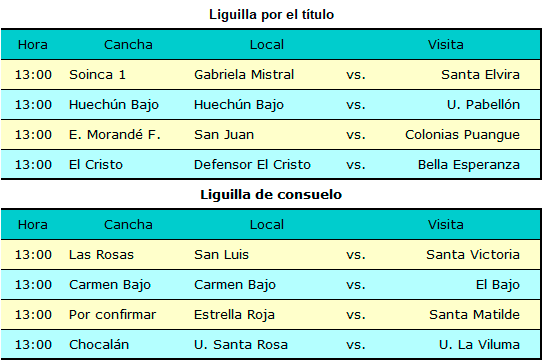542x360 pixels.
Task: Select U. Pabellón visiting team
Action: pos(483,105)
